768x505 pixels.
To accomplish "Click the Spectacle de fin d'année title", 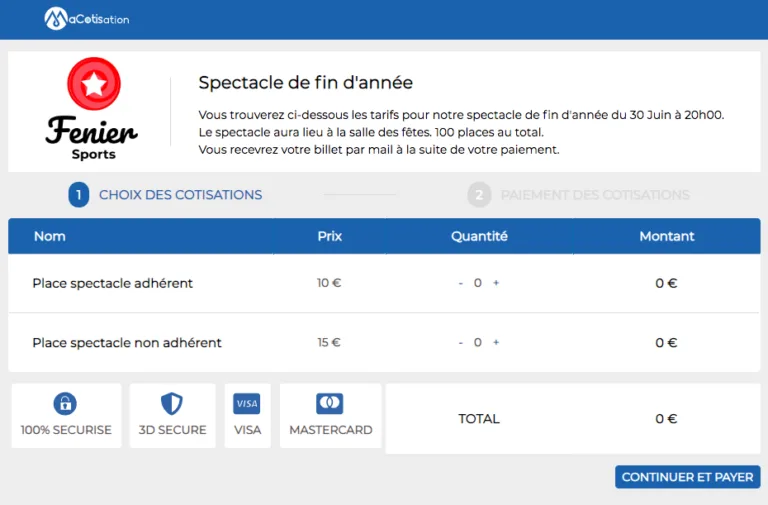I will 306,82.
